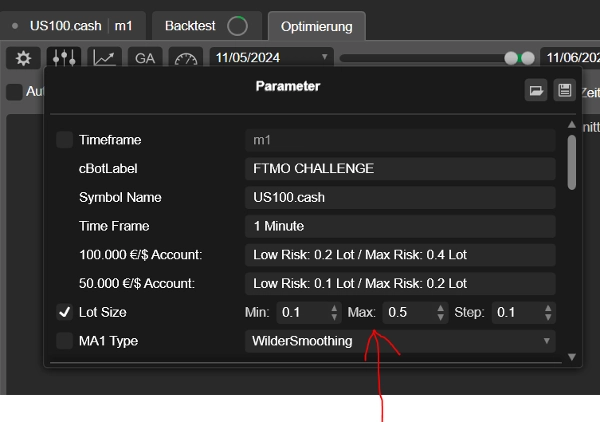Image resolution: width=600 pixels, height=422 pixels.
Task: Open the MA1 Type WilderSmoothing dropdown
Action: 400,341
